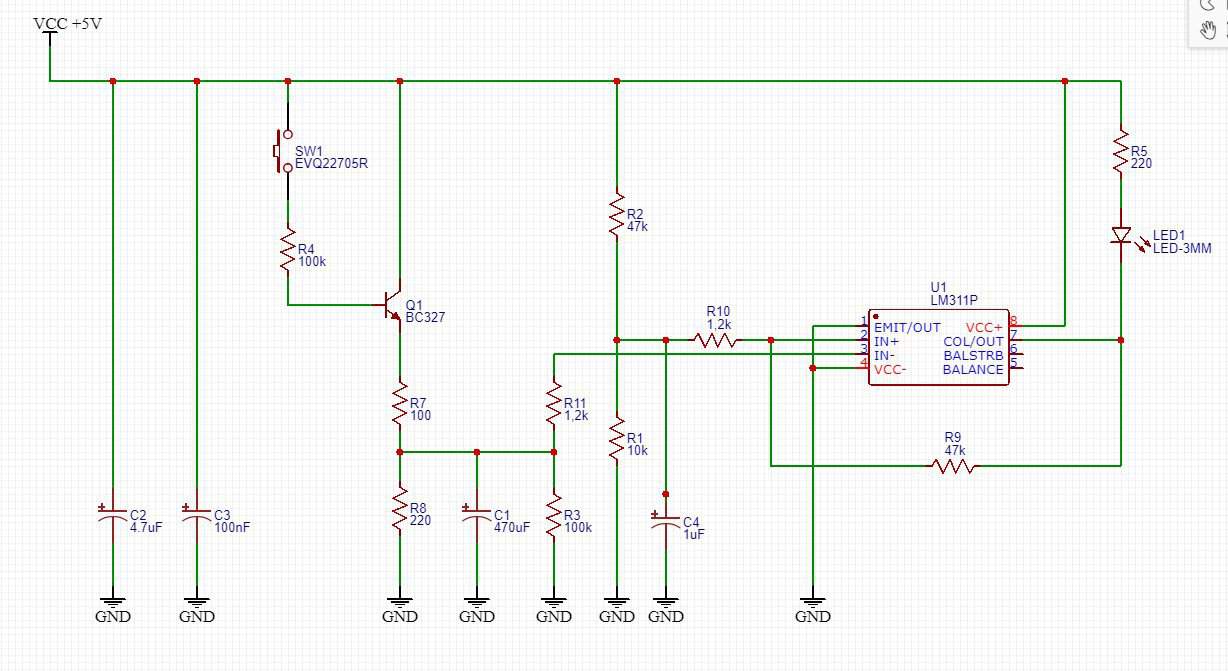Click the C4 1uF capacitor symbol
The width and height of the screenshot is (1228, 671).
pyautogui.click(x=665, y=523)
